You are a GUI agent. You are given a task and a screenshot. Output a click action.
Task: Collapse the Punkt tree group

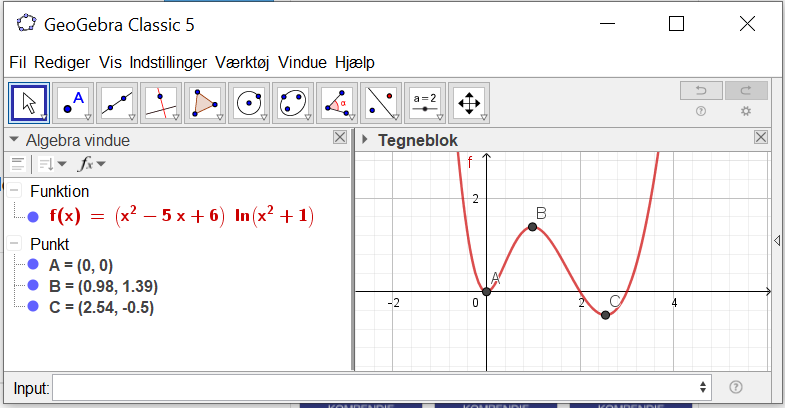[x=15, y=243]
